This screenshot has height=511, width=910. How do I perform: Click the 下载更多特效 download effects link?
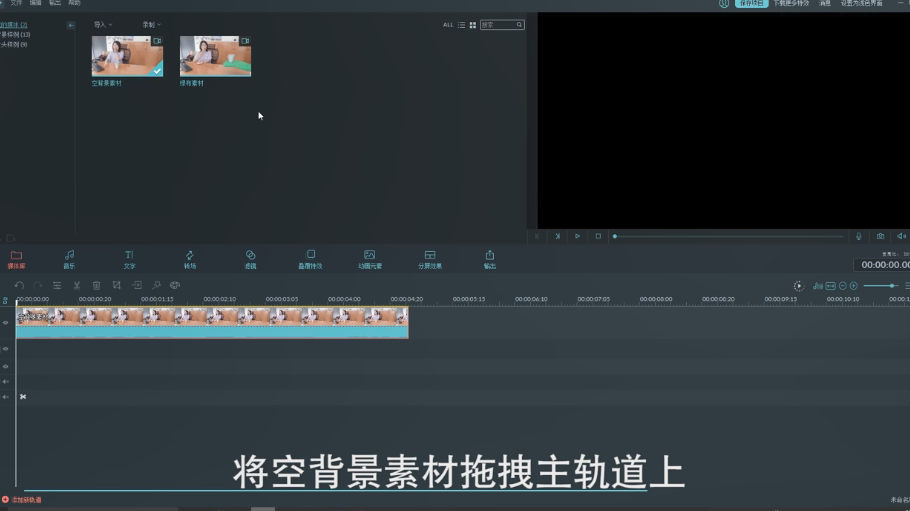click(790, 3)
